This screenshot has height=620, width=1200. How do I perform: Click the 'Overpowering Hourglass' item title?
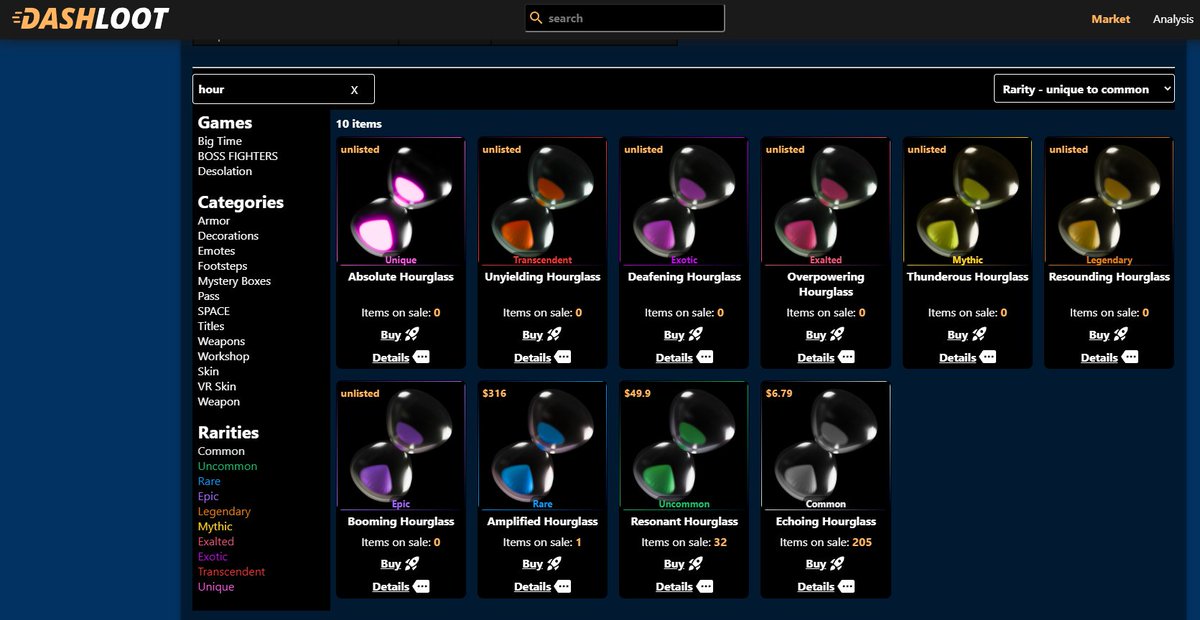point(826,284)
